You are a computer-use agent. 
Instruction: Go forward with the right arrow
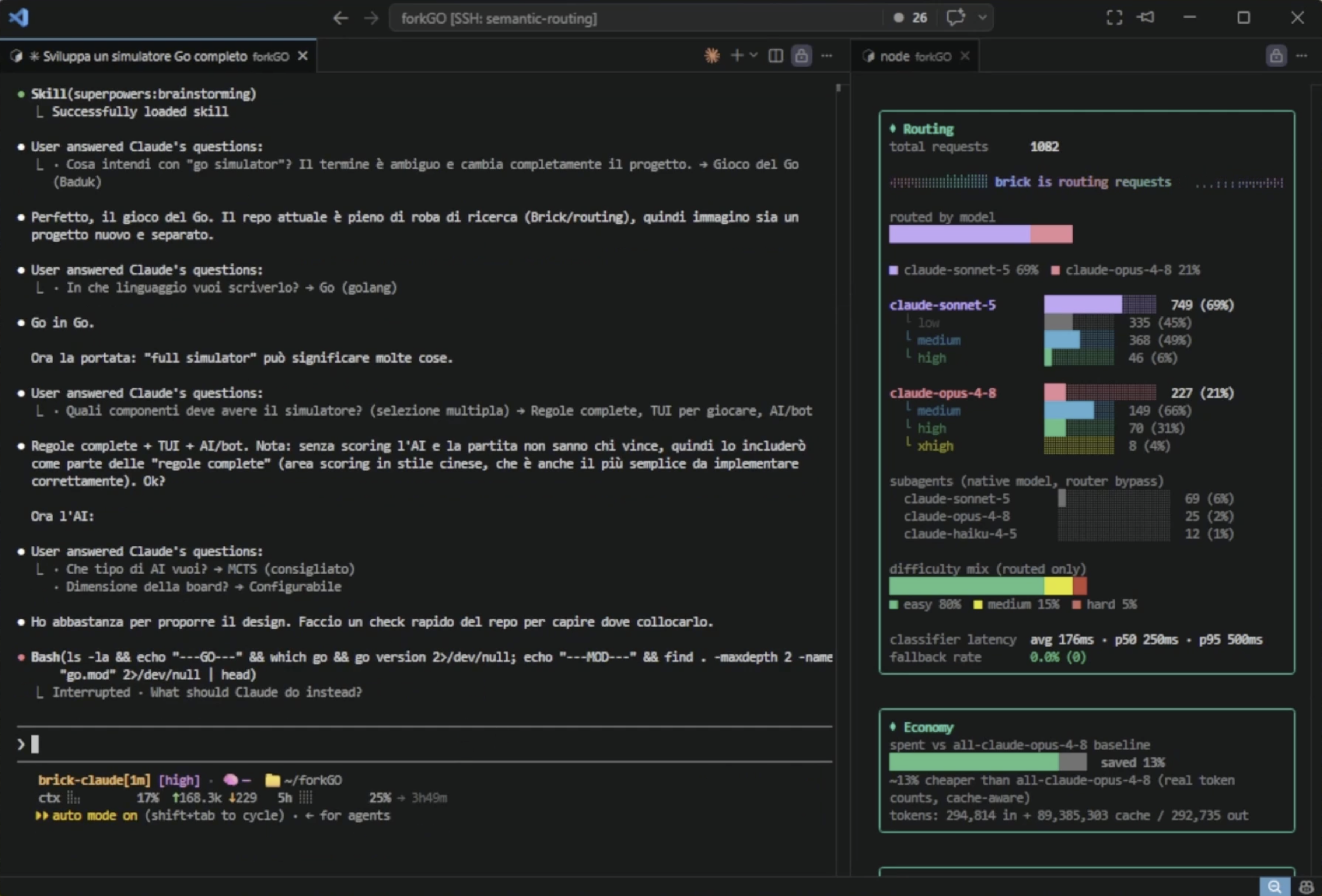371,18
